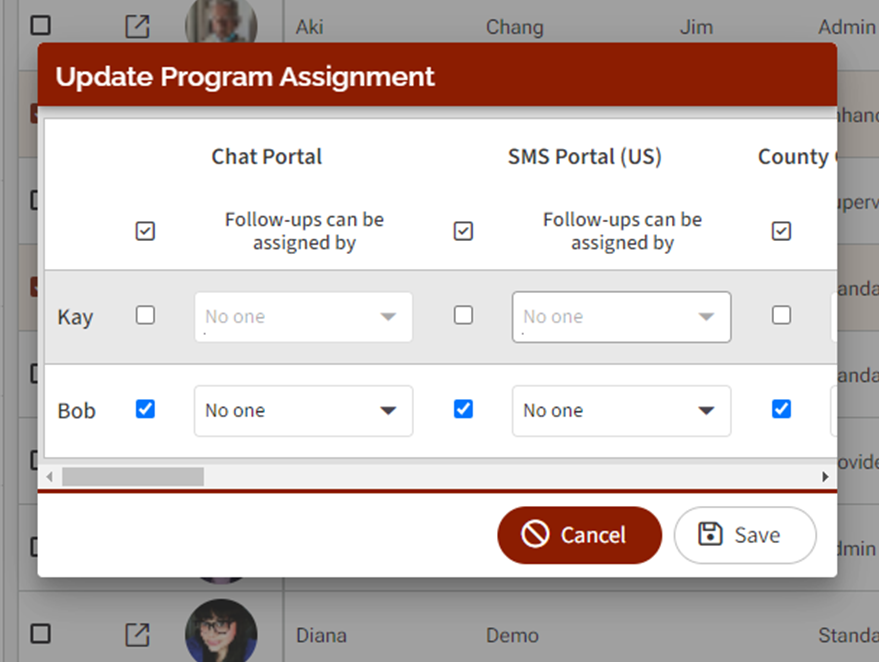This screenshot has width=879, height=662.
Task: Check Kay's SMS Portal checkbox
Action: (x=463, y=316)
